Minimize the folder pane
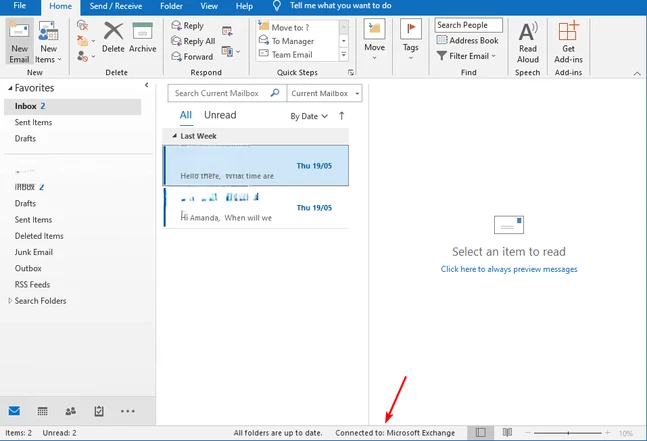This screenshot has height=441, width=647. 146,85
